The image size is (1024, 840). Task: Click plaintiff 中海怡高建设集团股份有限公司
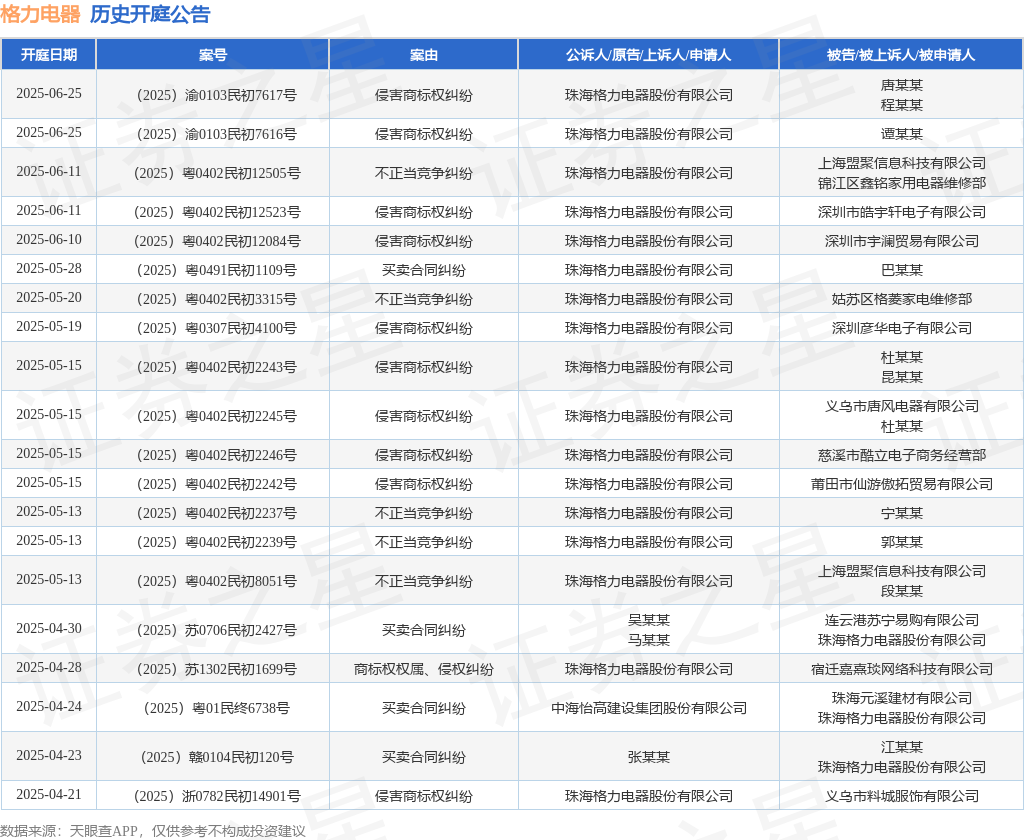pyautogui.click(x=648, y=709)
